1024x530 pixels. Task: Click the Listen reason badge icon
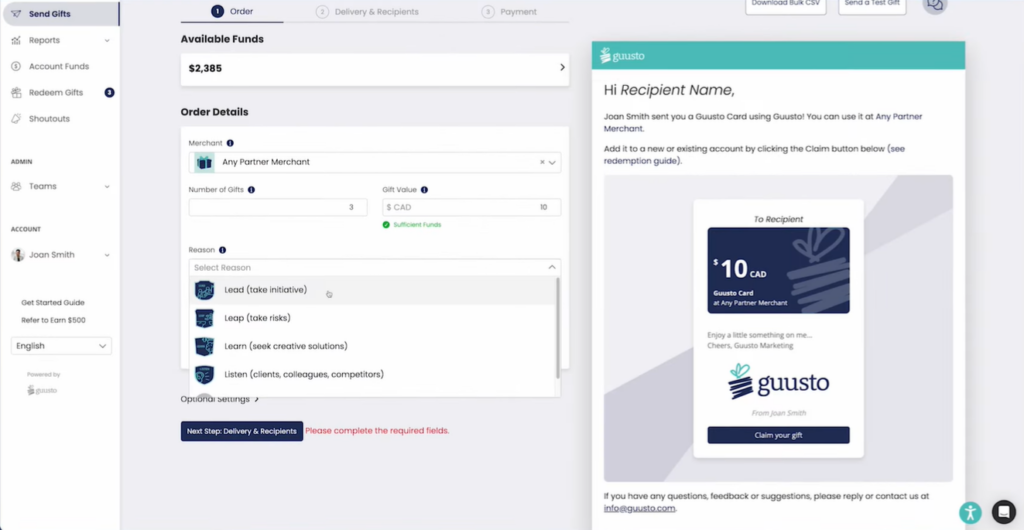pos(204,375)
